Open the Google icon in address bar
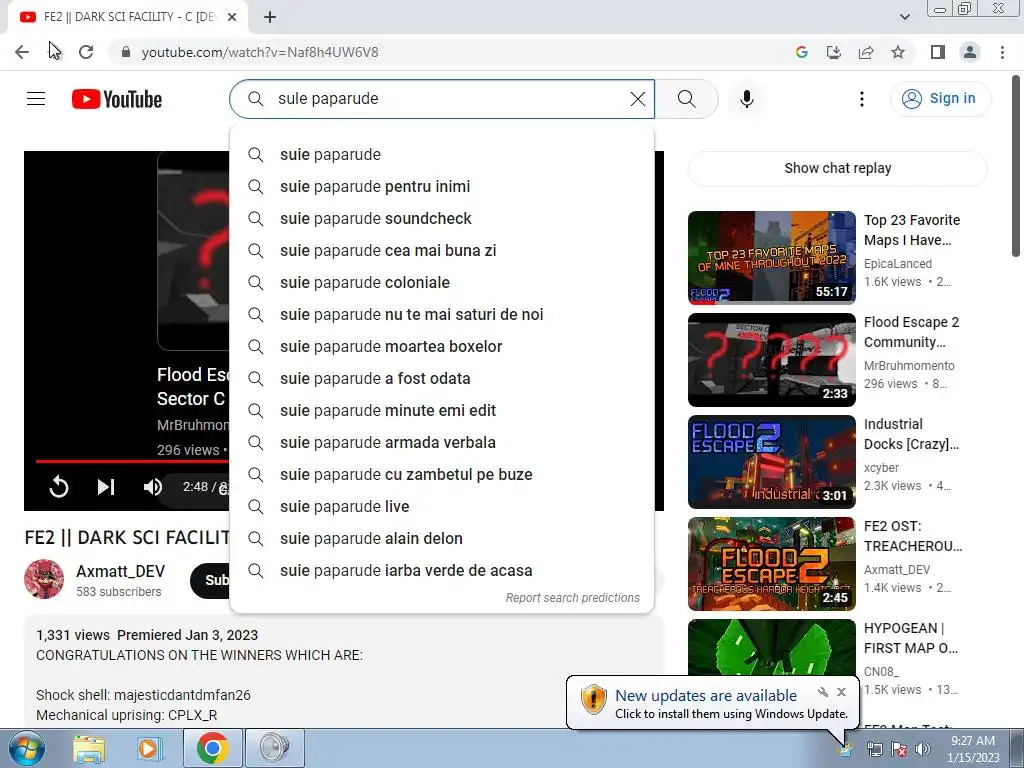This screenshot has width=1024, height=768. 802,52
